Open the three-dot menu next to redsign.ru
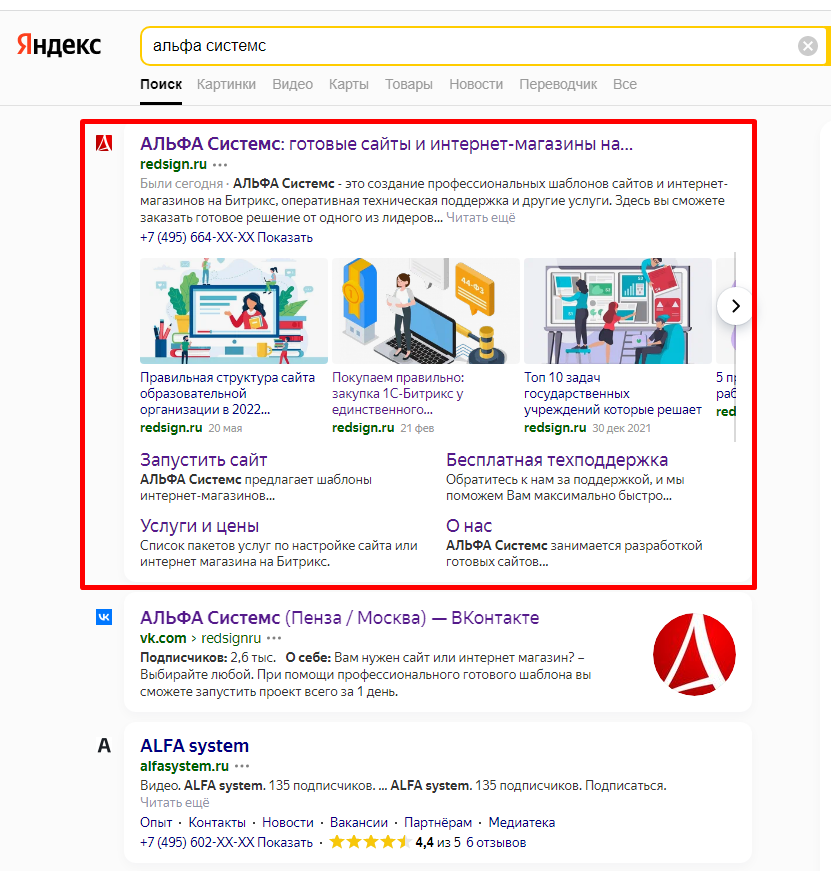The height and width of the screenshot is (871, 831). tap(220, 165)
